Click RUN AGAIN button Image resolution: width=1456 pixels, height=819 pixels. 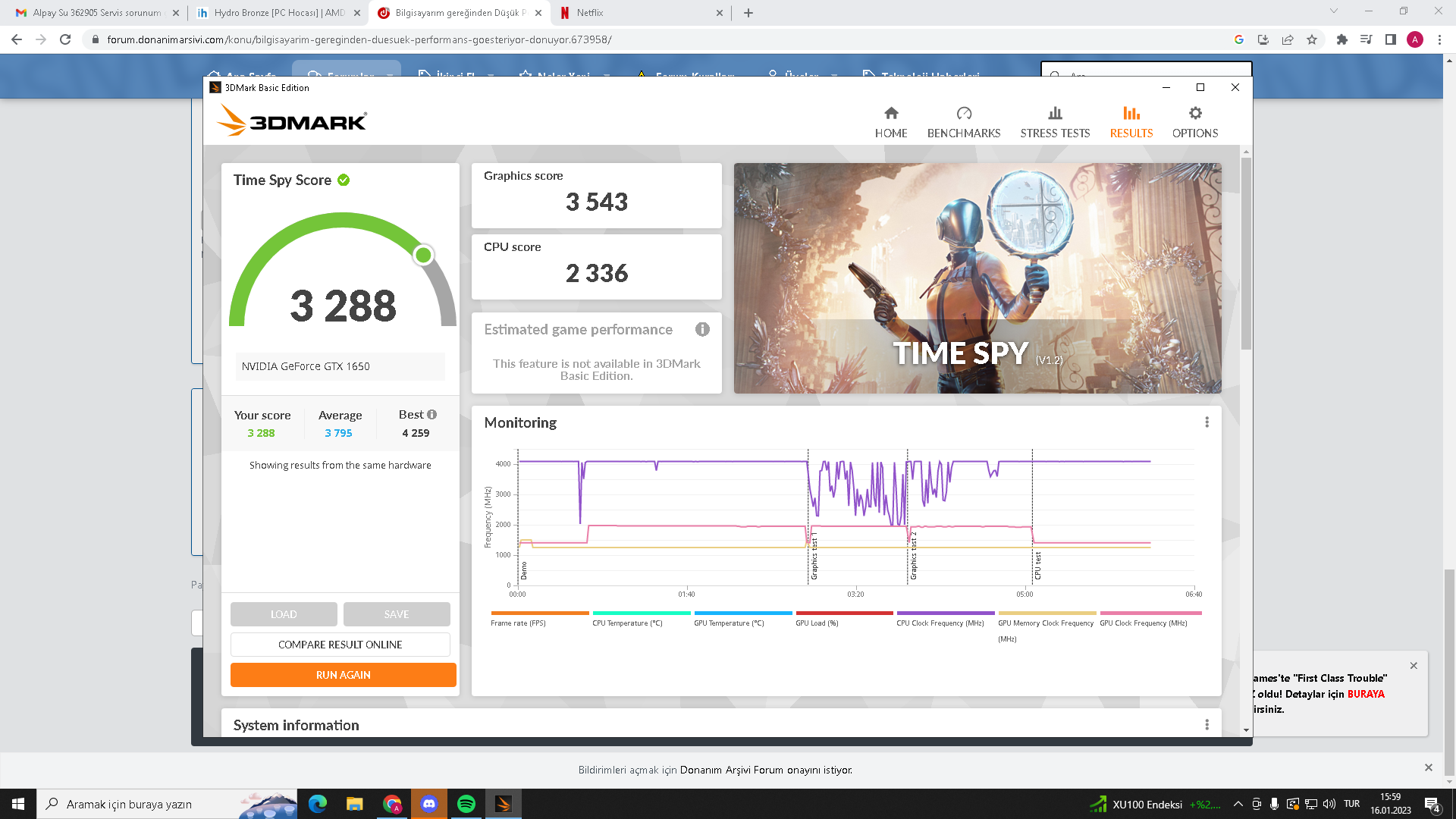(344, 675)
